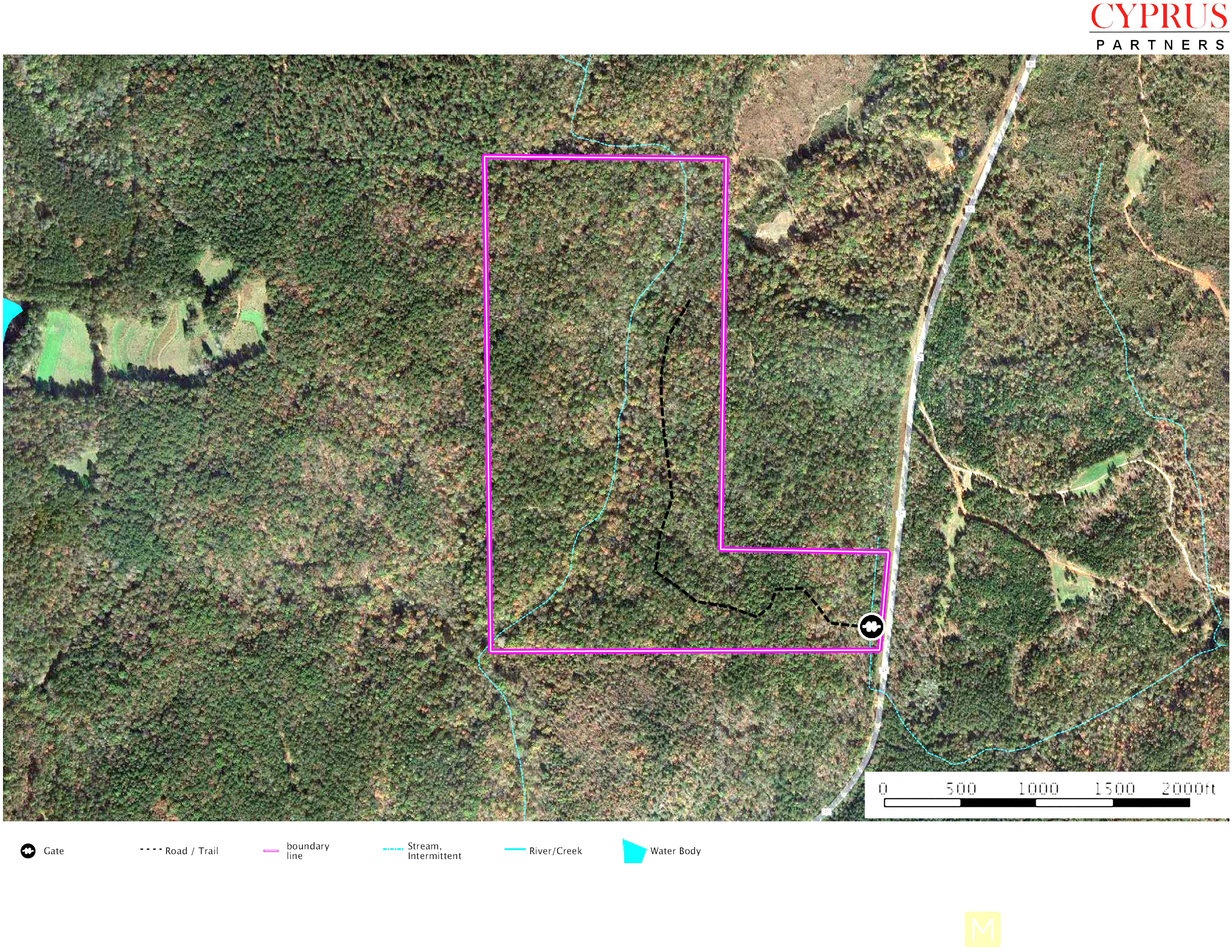Click the Road / Trail dashed legend symbol
This screenshot has height=952, width=1232.
tap(150, 849)
